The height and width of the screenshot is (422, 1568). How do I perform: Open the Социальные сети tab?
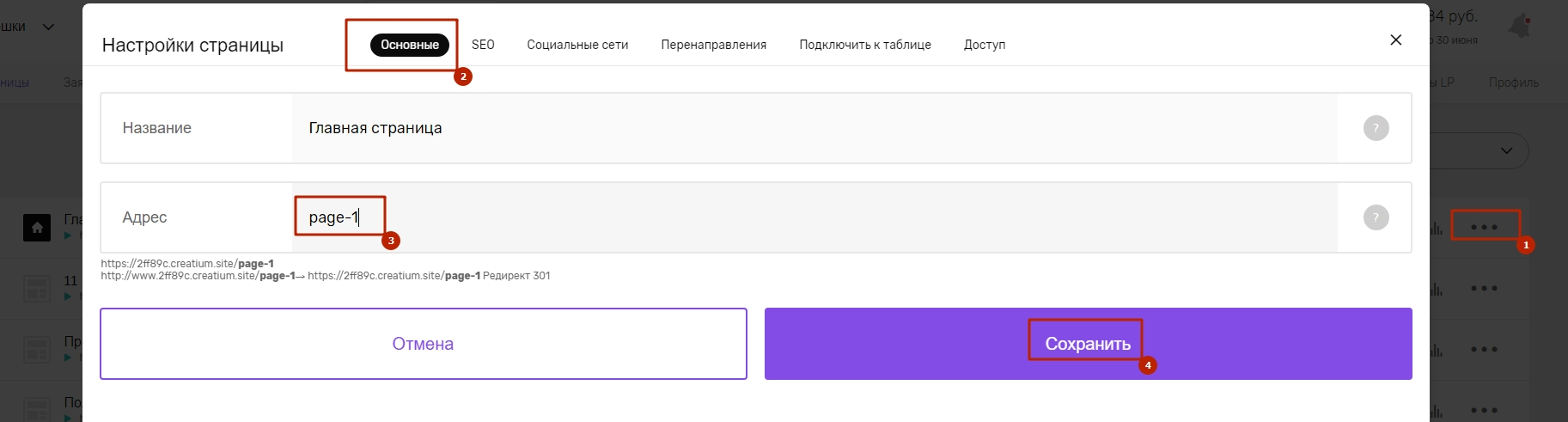pyautogui.click(x=577, y=45)
